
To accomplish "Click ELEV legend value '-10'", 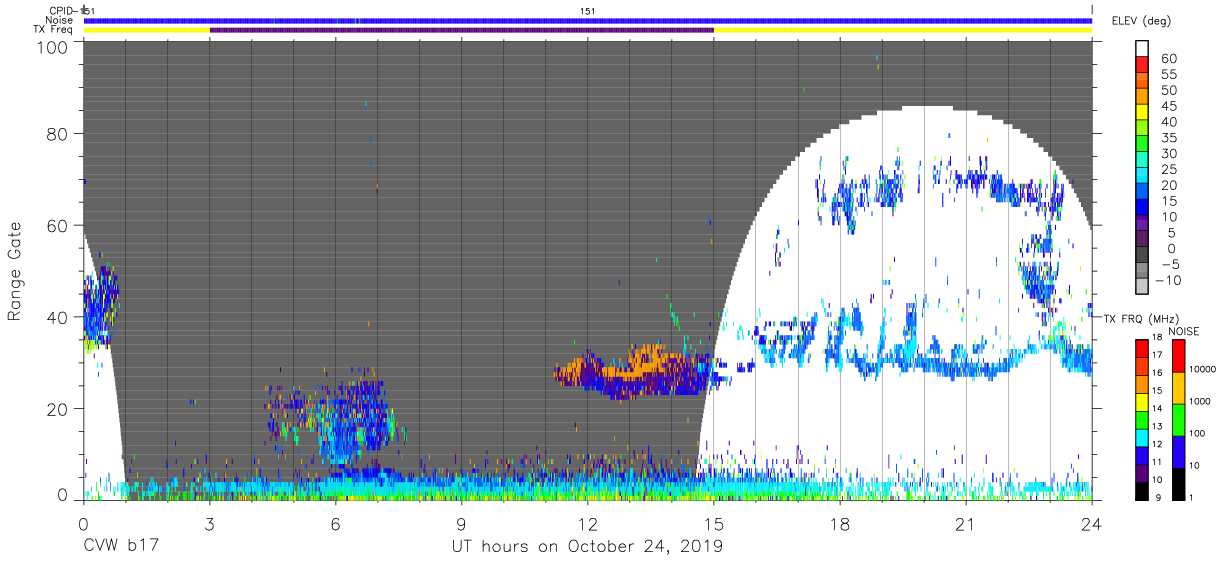I will (1169, 280).
